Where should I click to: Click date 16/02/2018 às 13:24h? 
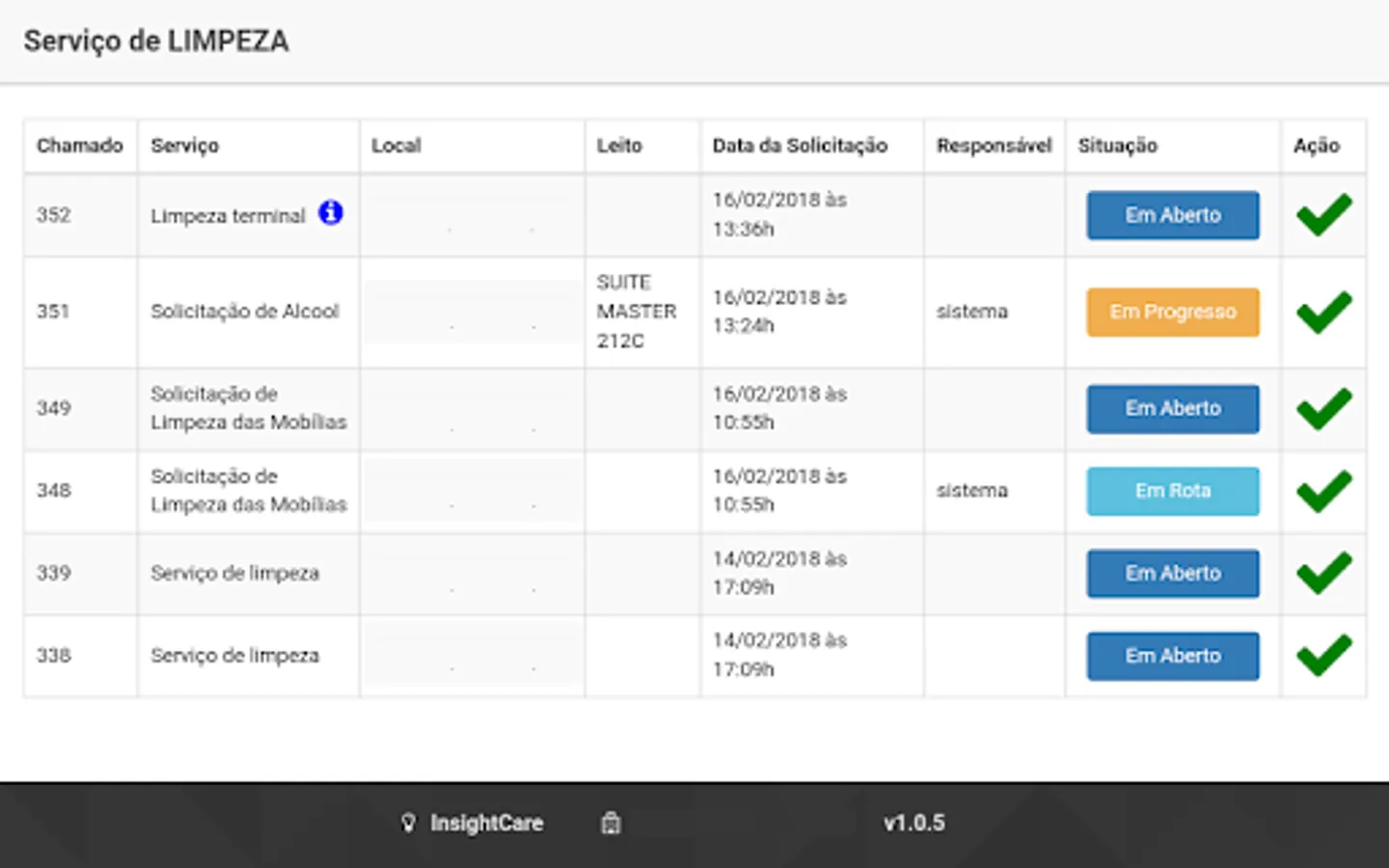(779, 312)
